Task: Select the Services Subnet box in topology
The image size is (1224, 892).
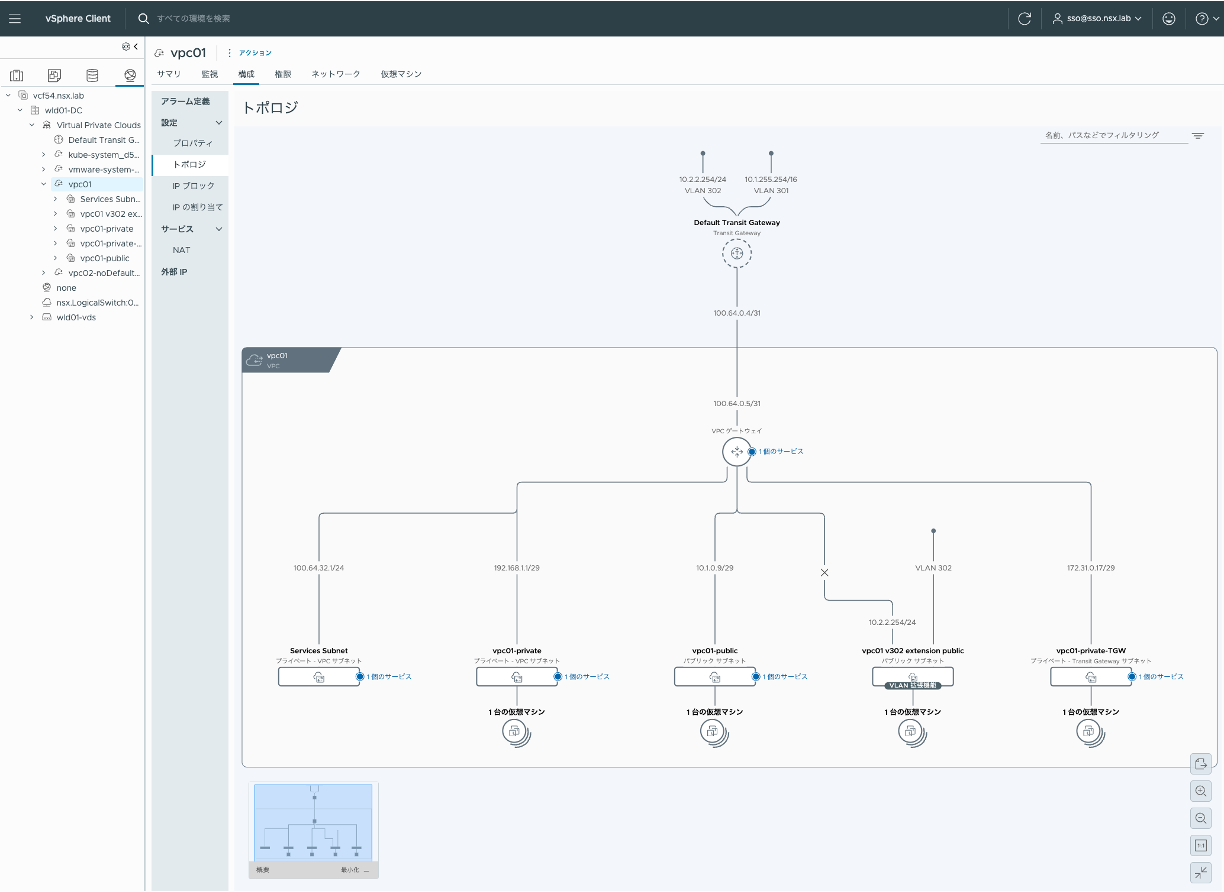Action: (x=319, y=677)
